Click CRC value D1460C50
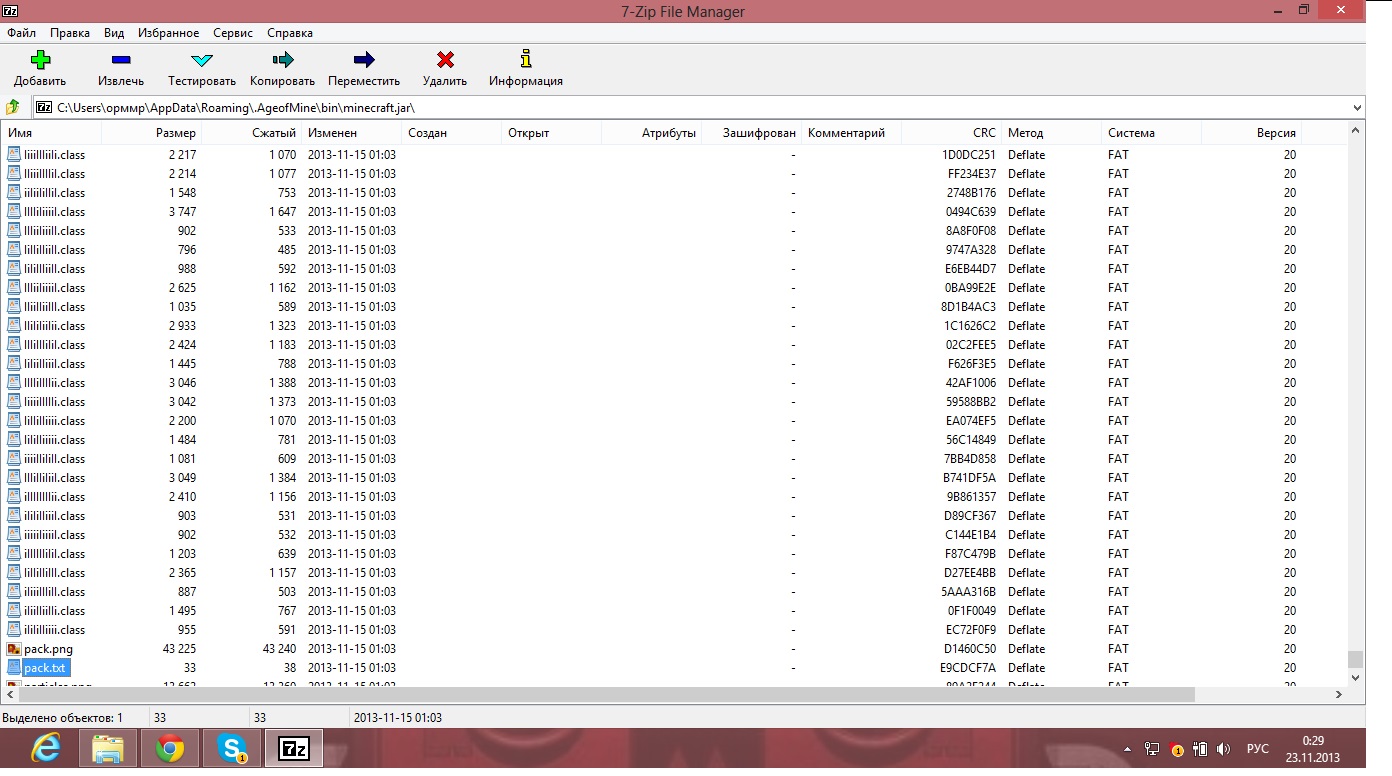Screen dimensions: 1392x776 tap(969, 649)
